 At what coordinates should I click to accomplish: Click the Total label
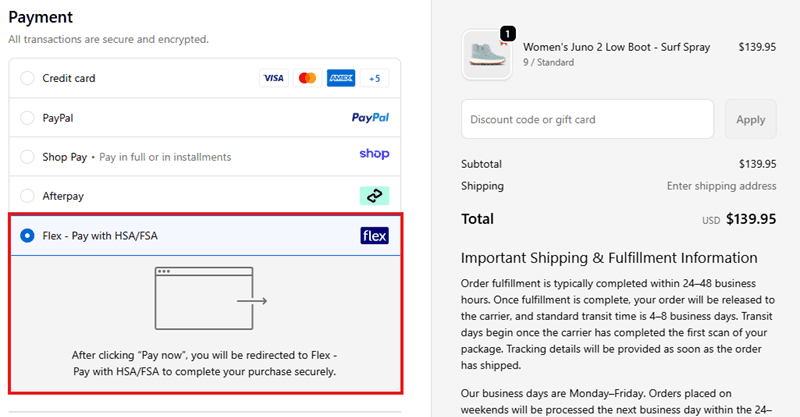tap(478, 219)
